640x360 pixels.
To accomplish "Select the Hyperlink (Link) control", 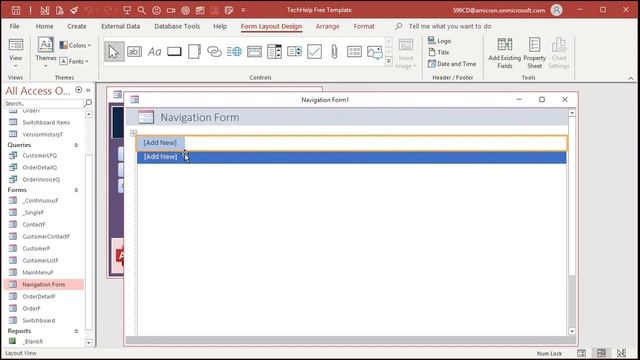I will coord(214,52).
